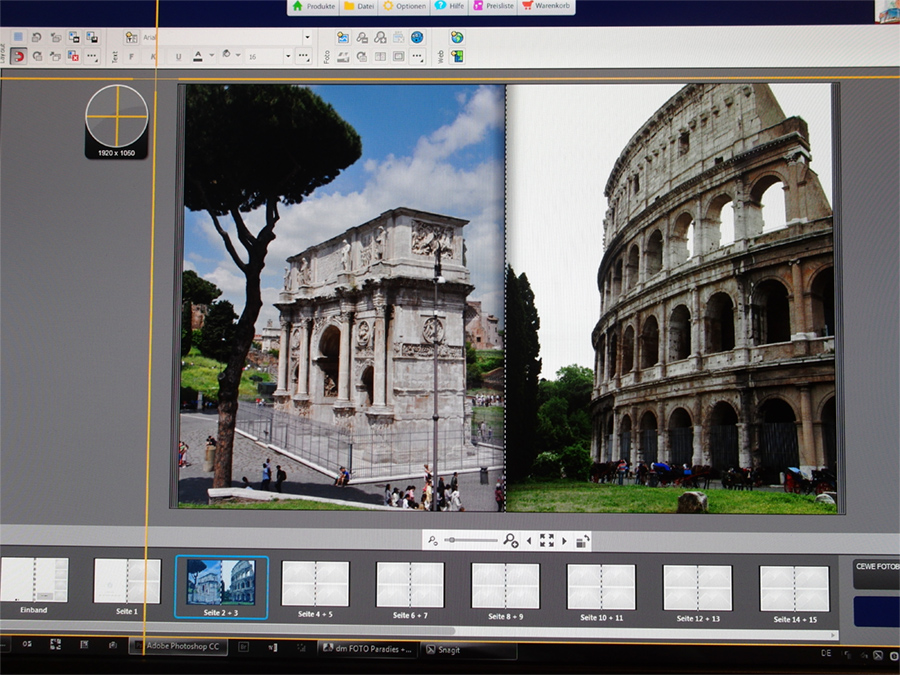Open the Optionen menu
Image resolution: width=900 pixels, height=675 pixels.
point(402,6)
